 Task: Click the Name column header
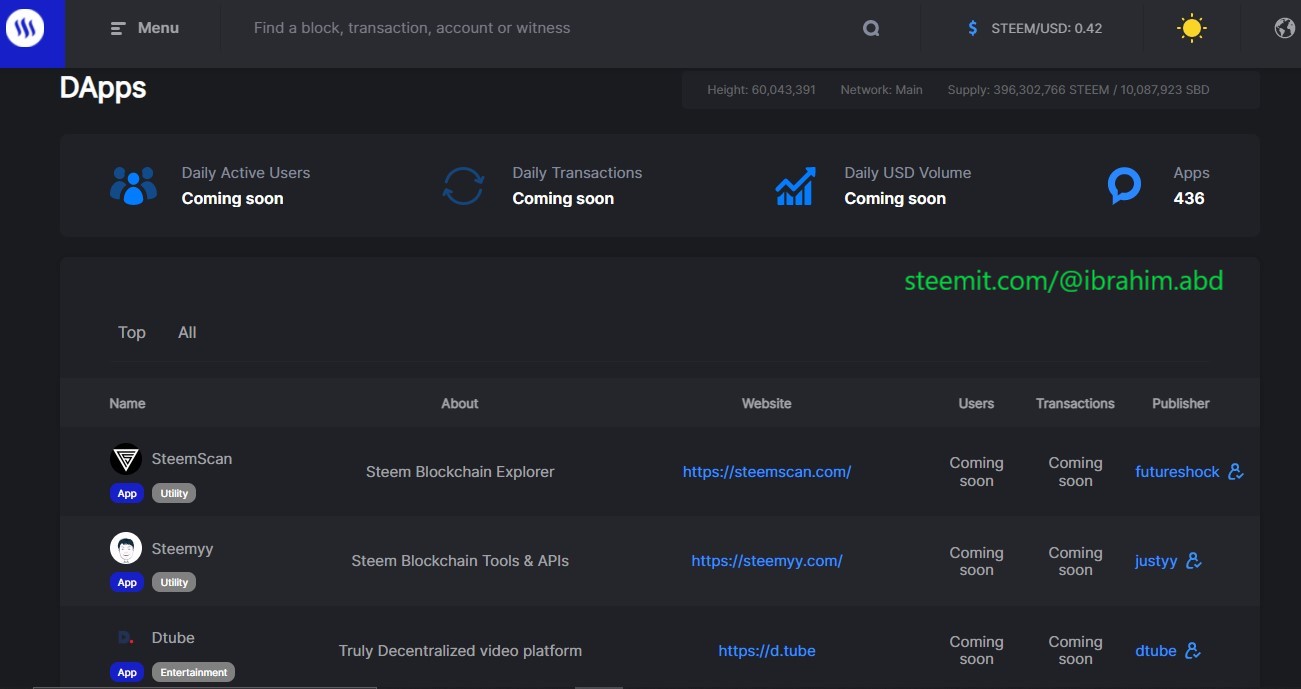point(127,403)
